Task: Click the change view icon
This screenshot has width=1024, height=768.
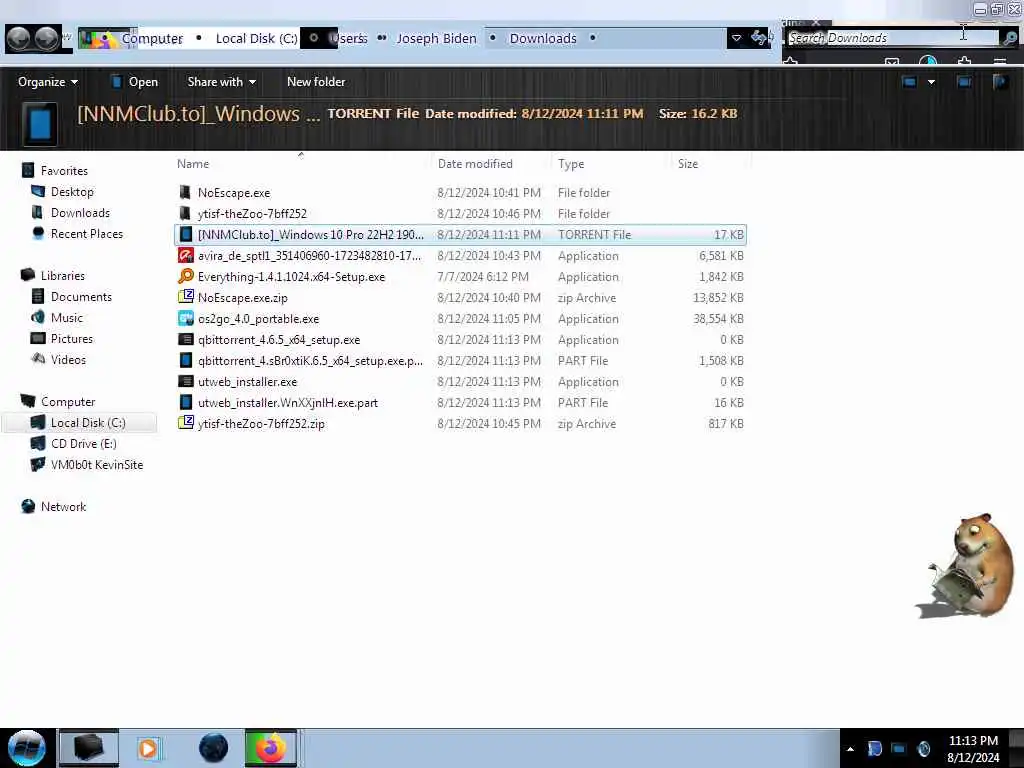Action: (x=909, y=82)
